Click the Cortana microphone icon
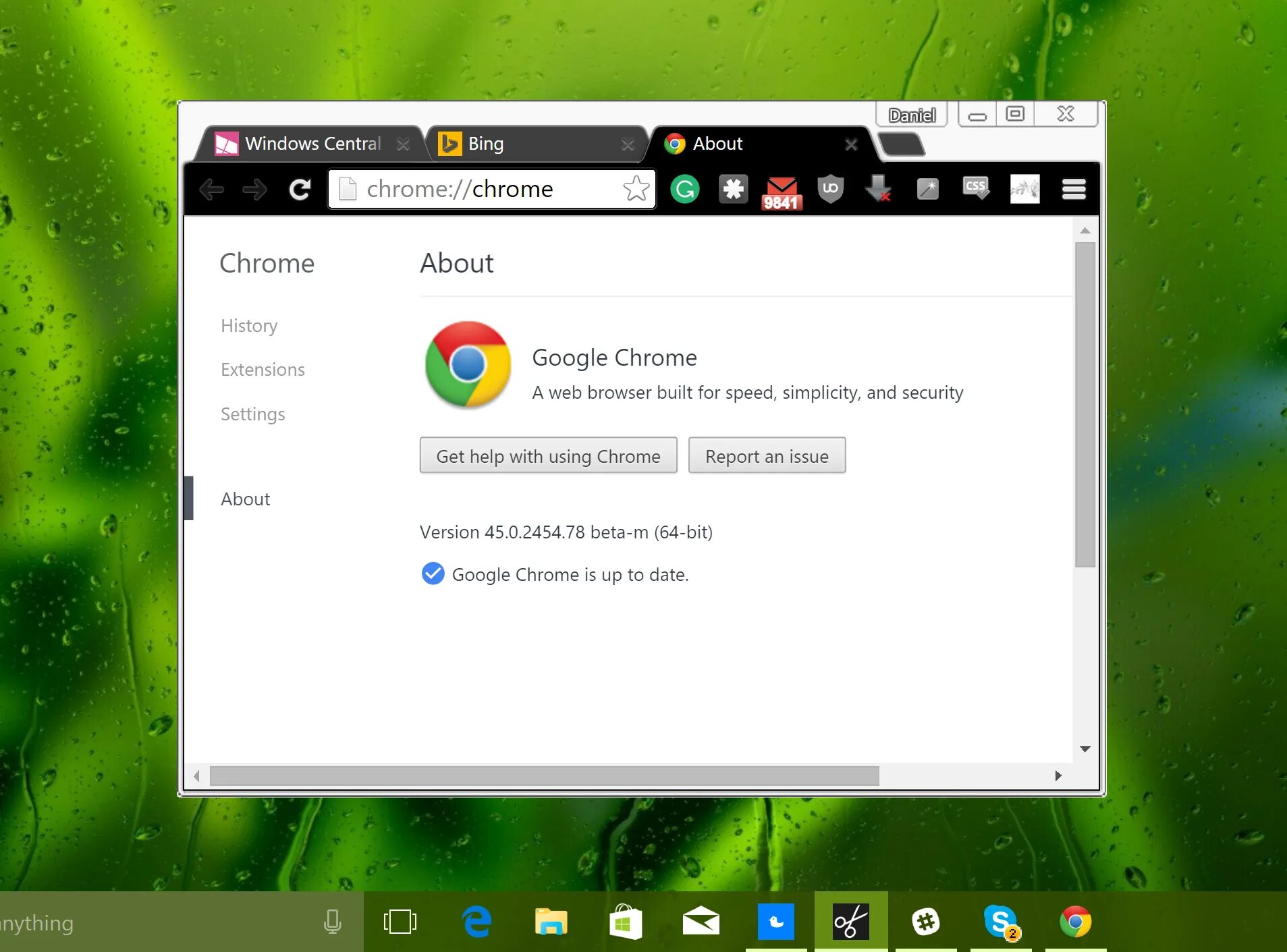The height and width of the screenshot is (952, 1287). (333, 922)
